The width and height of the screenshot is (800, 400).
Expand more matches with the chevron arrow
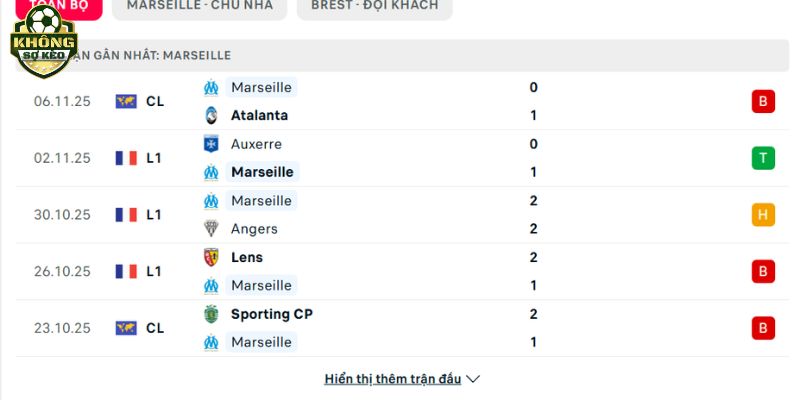tap(474, 379)
